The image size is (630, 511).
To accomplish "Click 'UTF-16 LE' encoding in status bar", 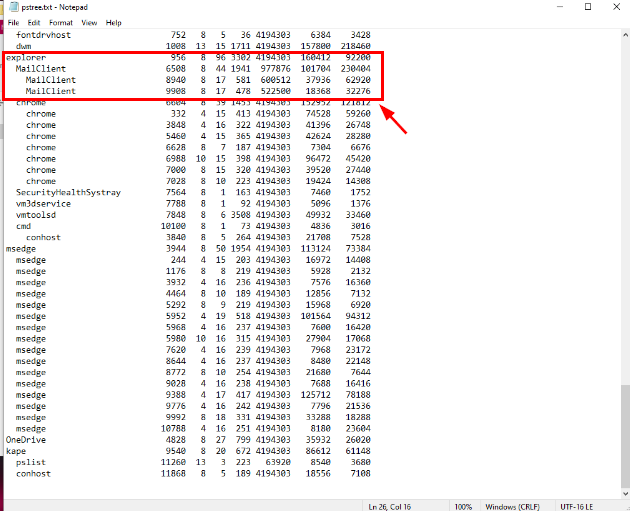I will 577,507.
